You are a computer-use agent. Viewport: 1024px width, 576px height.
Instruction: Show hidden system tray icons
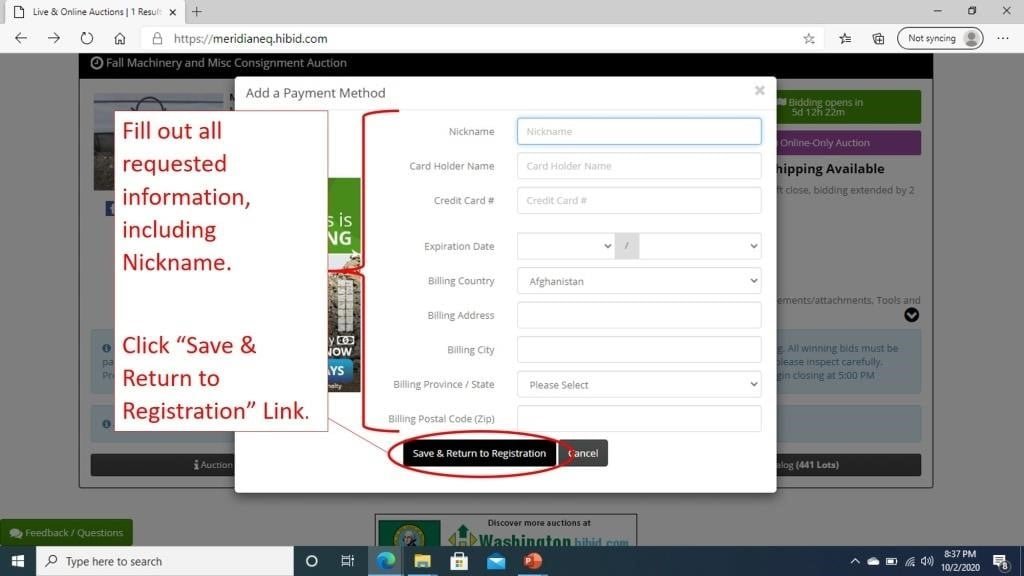854,562
